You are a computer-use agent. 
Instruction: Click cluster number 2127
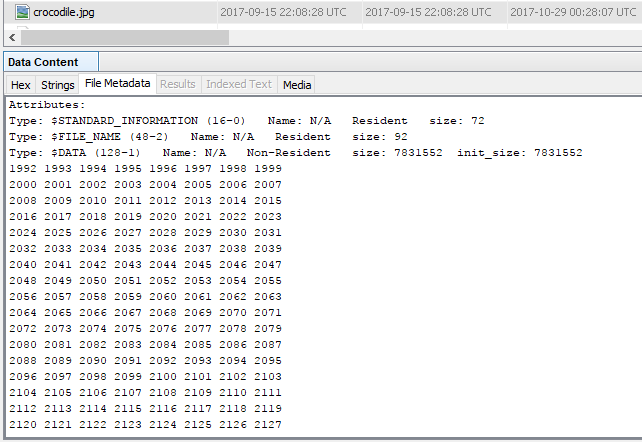[268, 424]
